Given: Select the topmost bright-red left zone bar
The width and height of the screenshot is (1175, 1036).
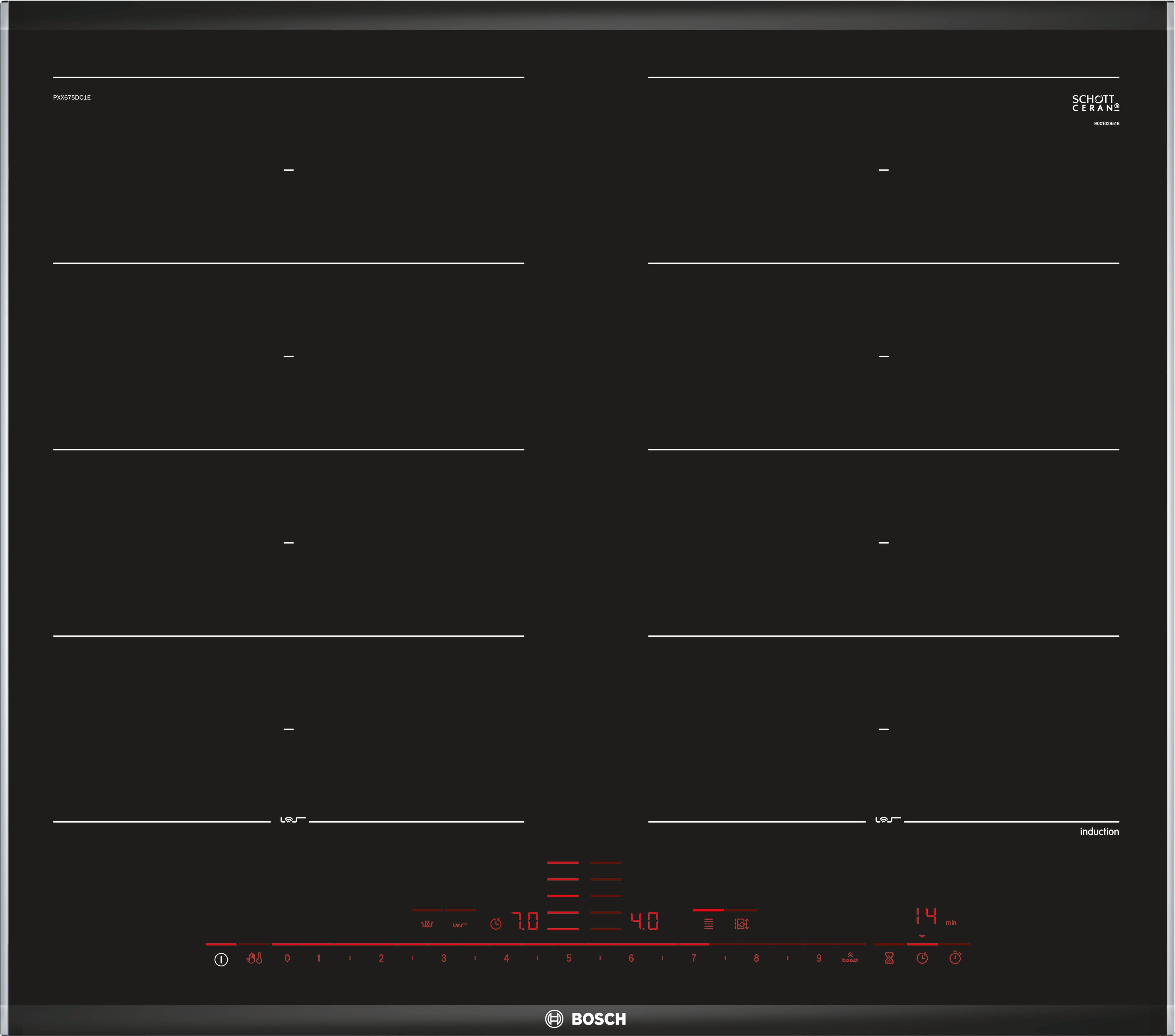Looking at the screenshot, I should tap(563, 862).
